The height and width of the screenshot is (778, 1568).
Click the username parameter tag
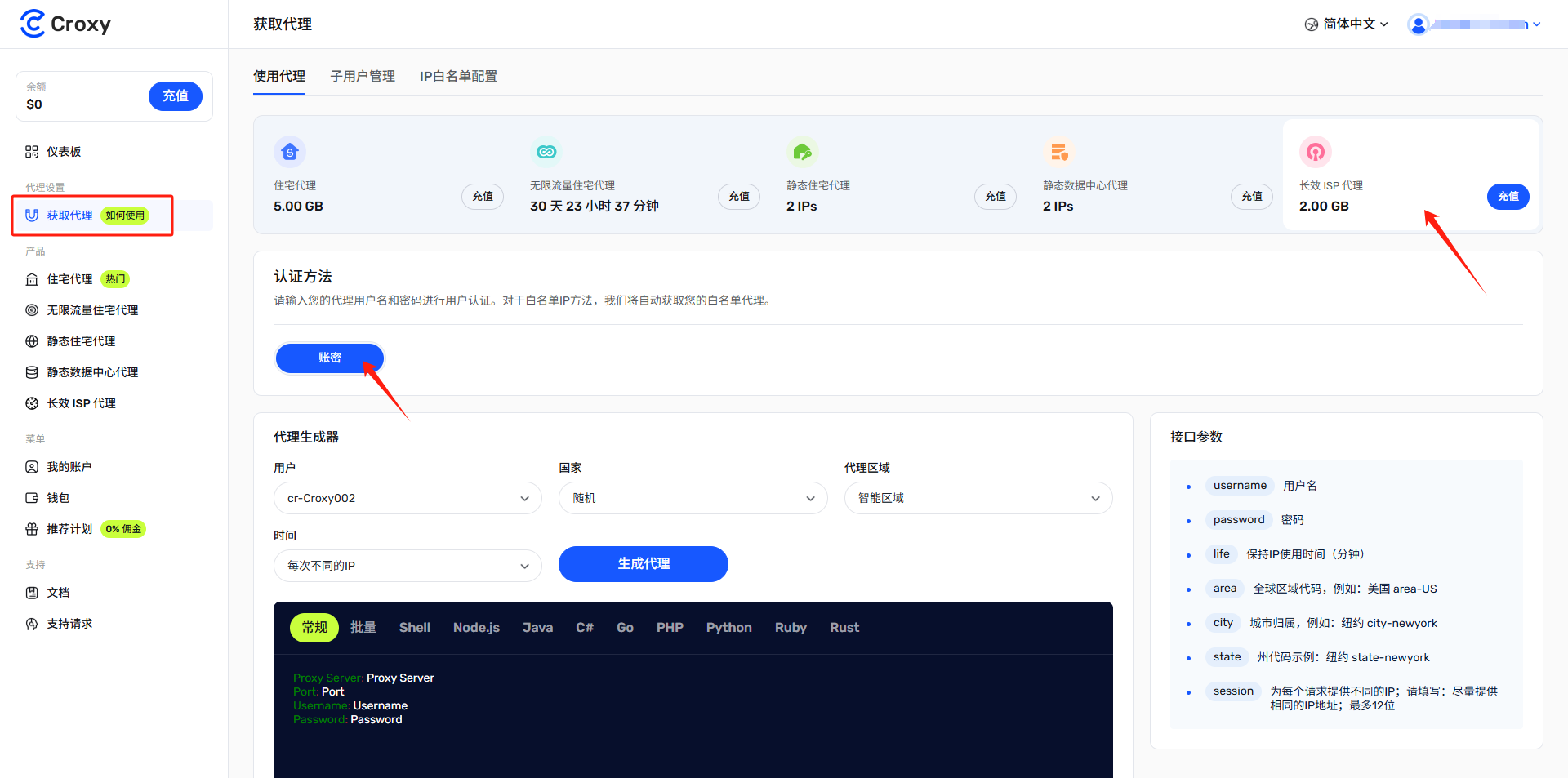(1240, 486)
